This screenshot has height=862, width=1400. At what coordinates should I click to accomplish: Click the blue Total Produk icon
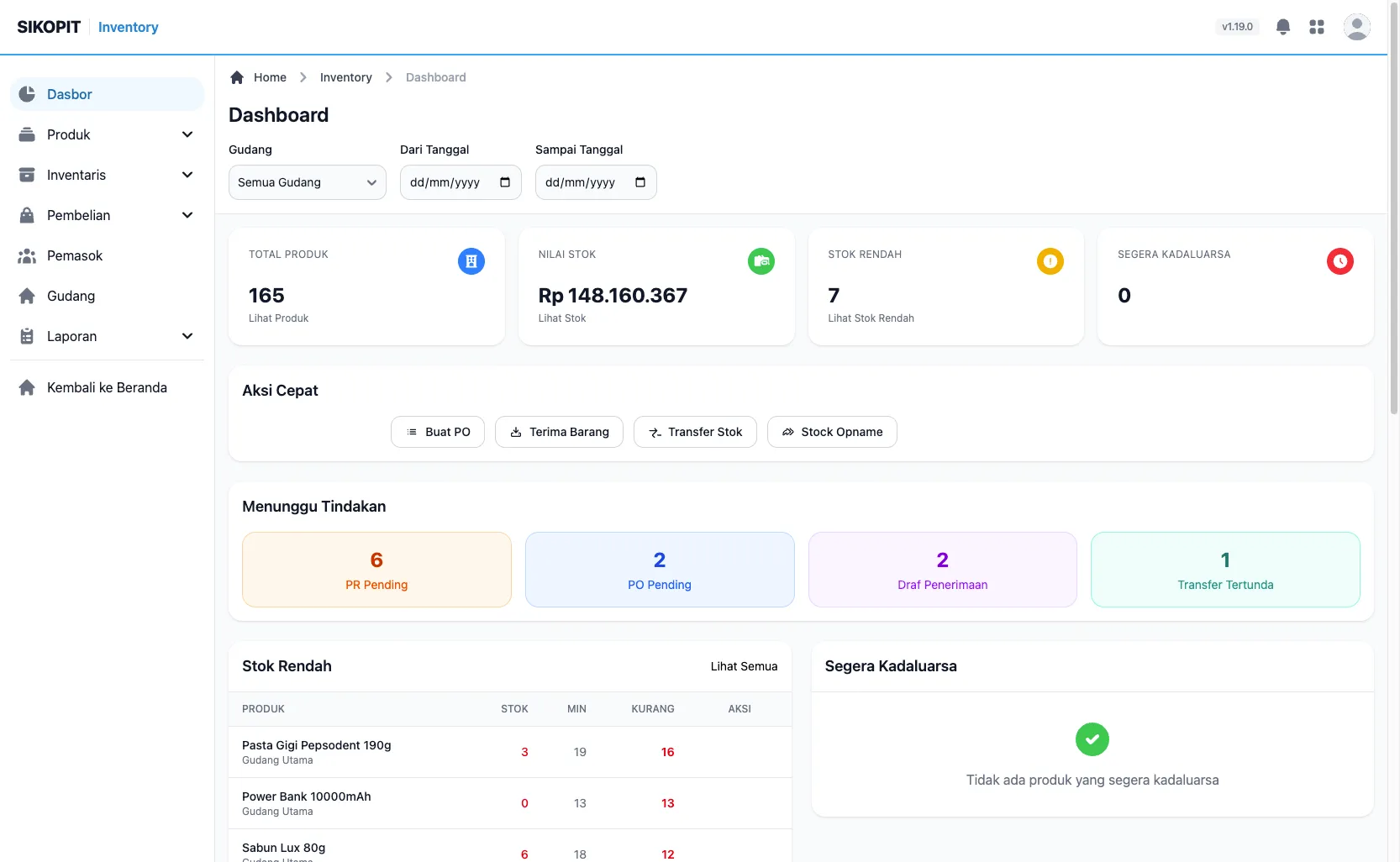click(471, 261)
